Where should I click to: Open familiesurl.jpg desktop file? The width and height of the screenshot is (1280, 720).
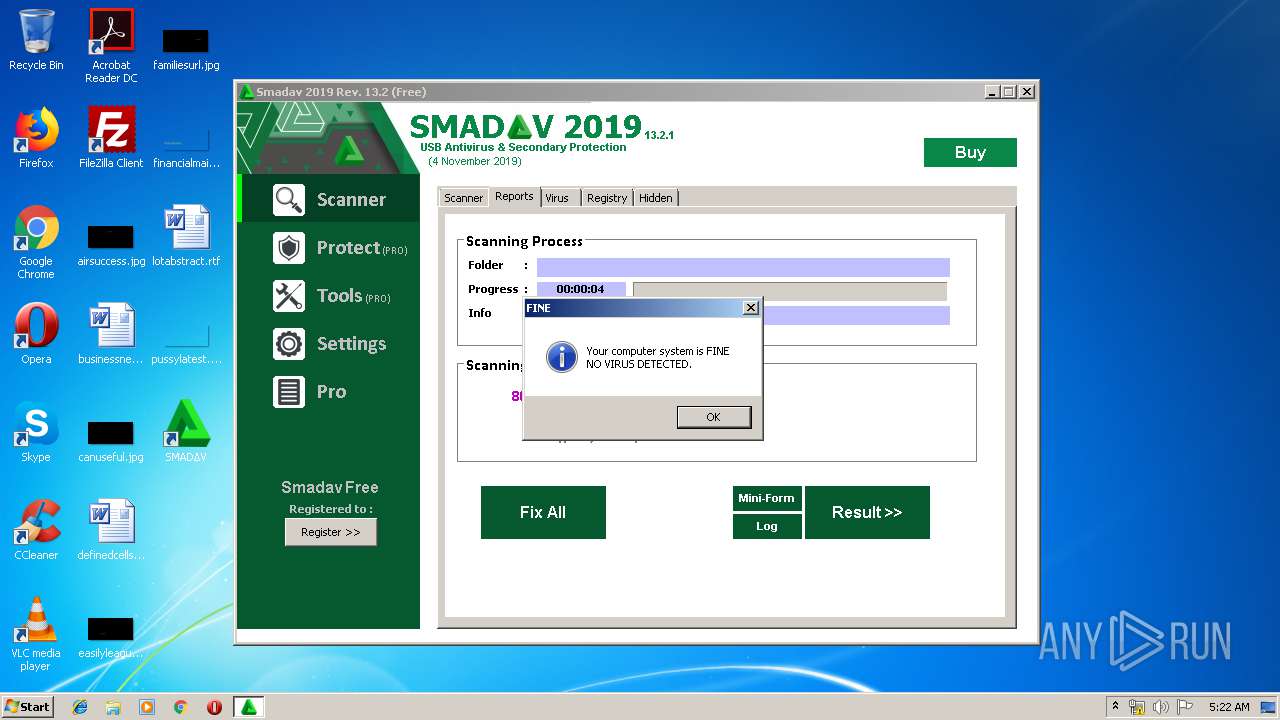pyautogui.click(x=186, y=48)
